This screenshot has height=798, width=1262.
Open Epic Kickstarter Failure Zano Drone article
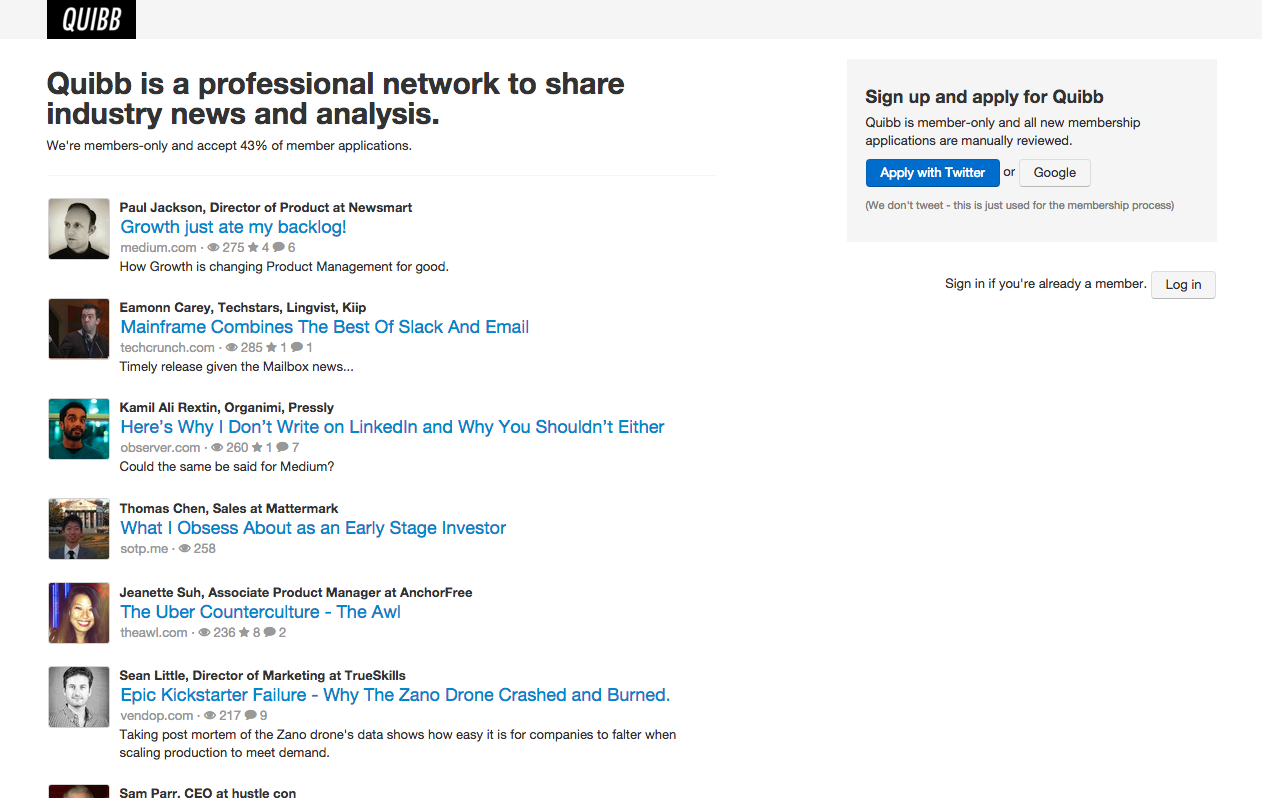coord(395,695)
